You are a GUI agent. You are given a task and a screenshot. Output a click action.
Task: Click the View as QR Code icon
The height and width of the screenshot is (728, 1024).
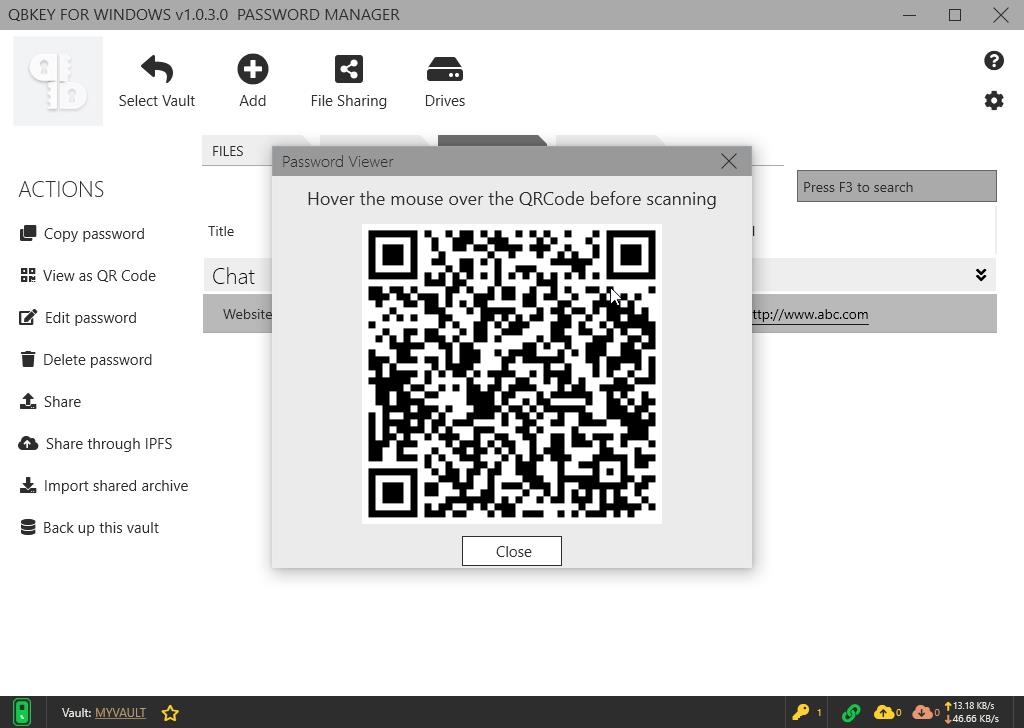[x=28, y=275]
